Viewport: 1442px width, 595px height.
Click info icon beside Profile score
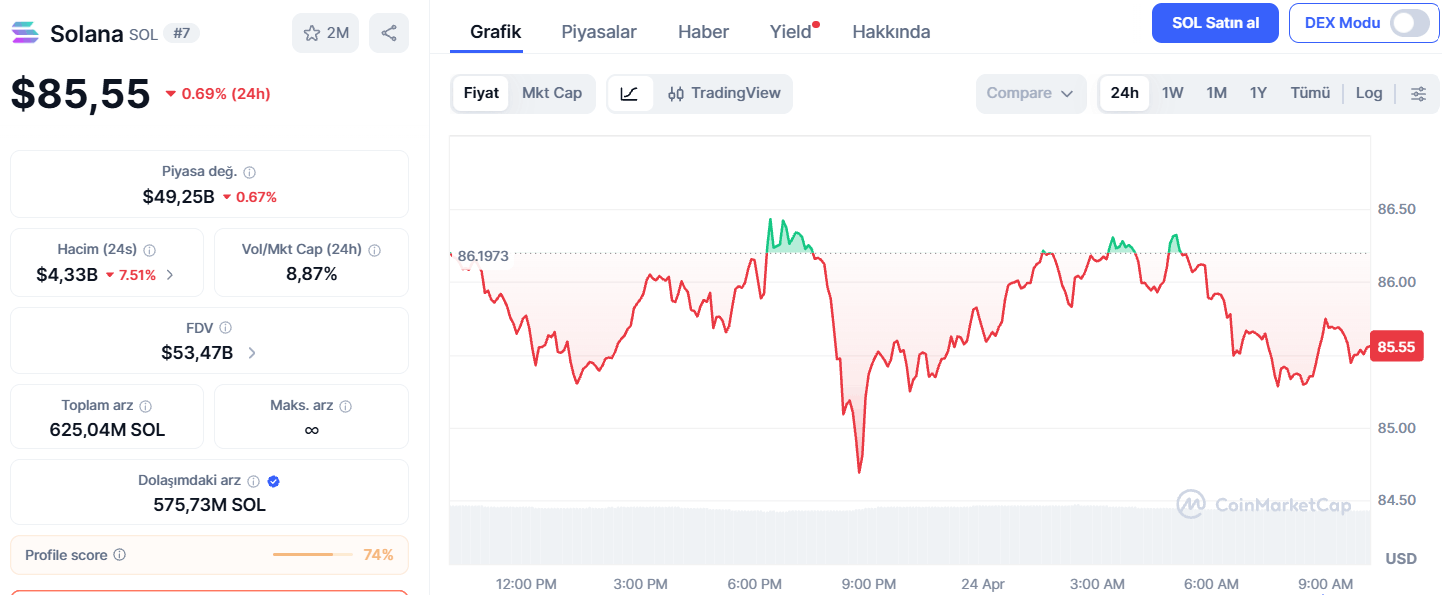coord(120,555)
